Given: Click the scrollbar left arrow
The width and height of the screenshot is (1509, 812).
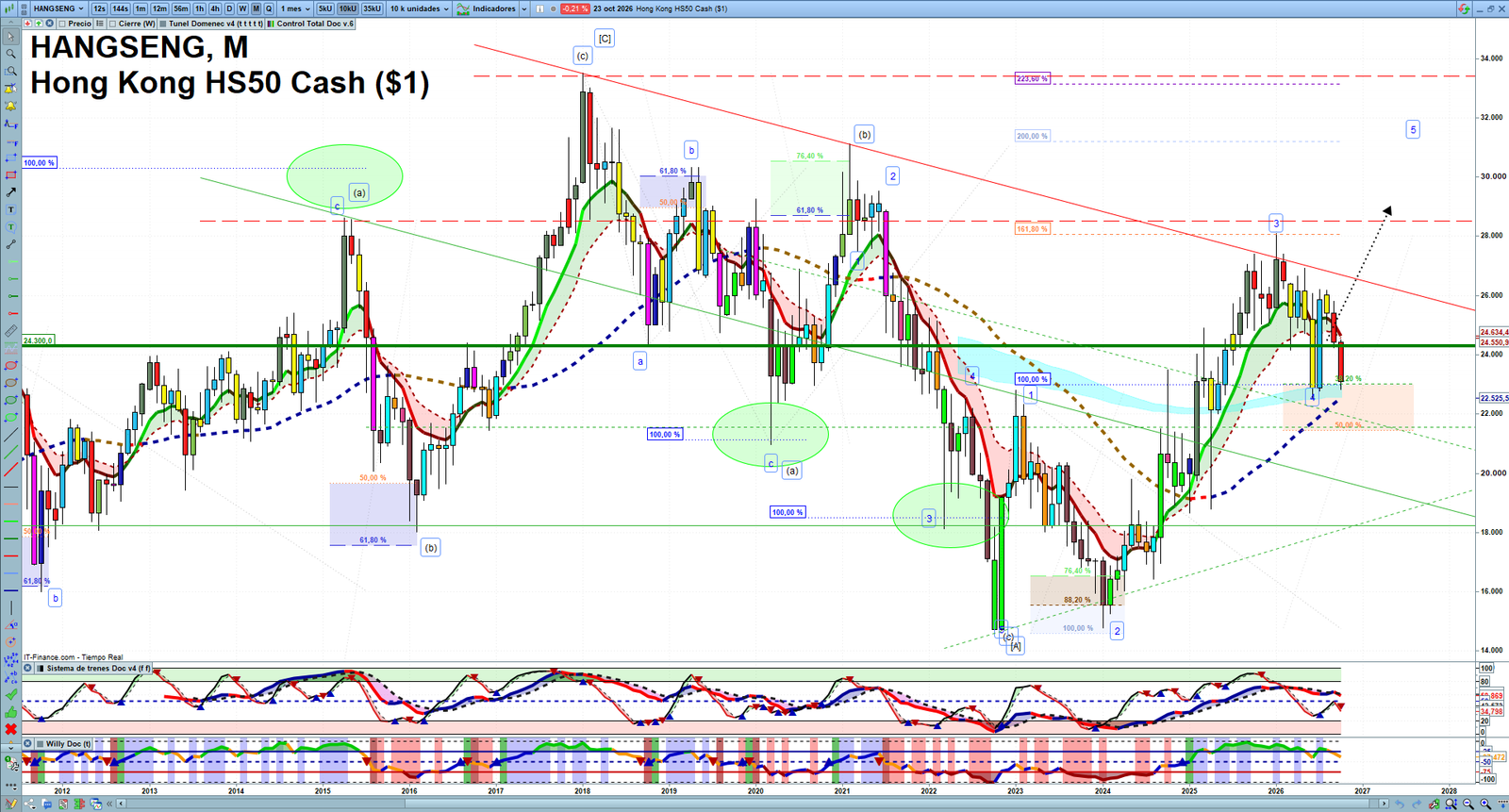Looking at the screenshot, I should click(x=121, y=804).
